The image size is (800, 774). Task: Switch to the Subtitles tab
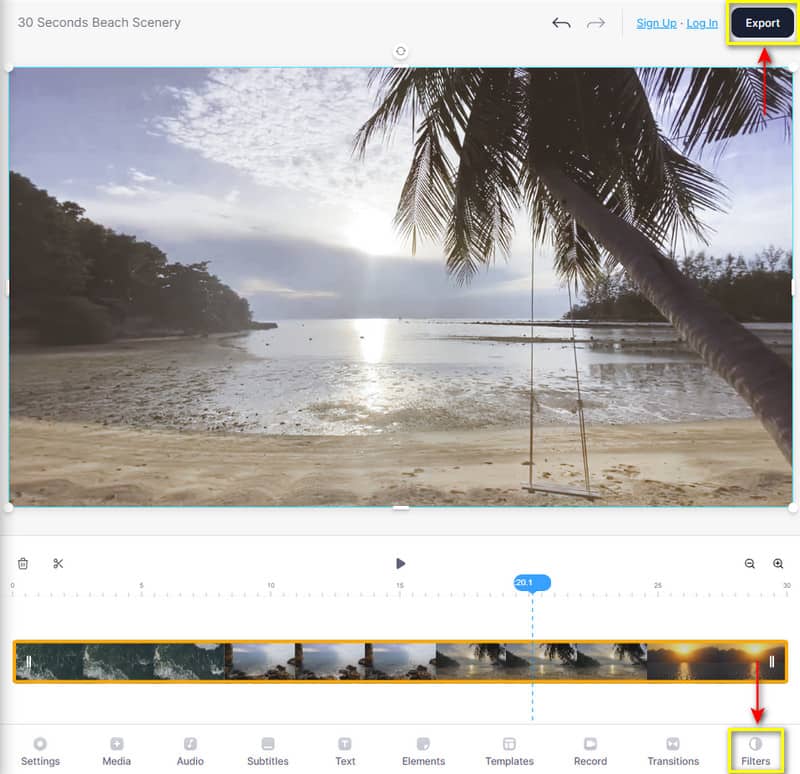pos(268,752)
